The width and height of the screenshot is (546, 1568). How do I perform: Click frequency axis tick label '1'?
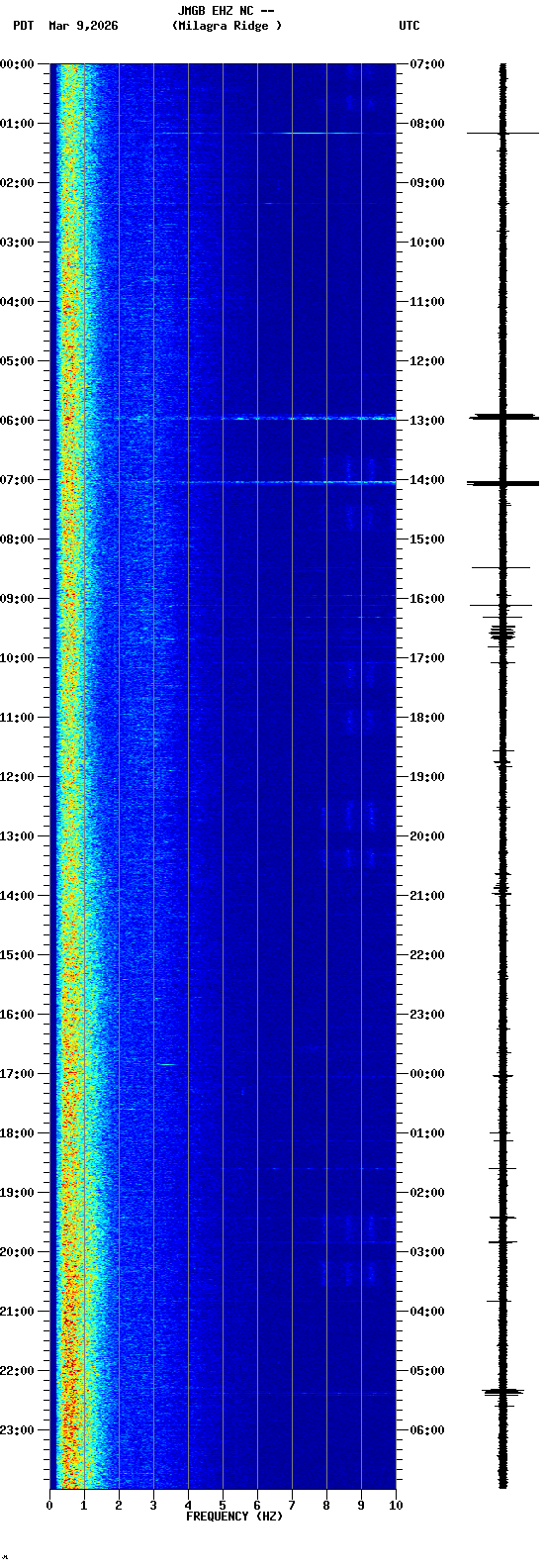coord(84,1506)
